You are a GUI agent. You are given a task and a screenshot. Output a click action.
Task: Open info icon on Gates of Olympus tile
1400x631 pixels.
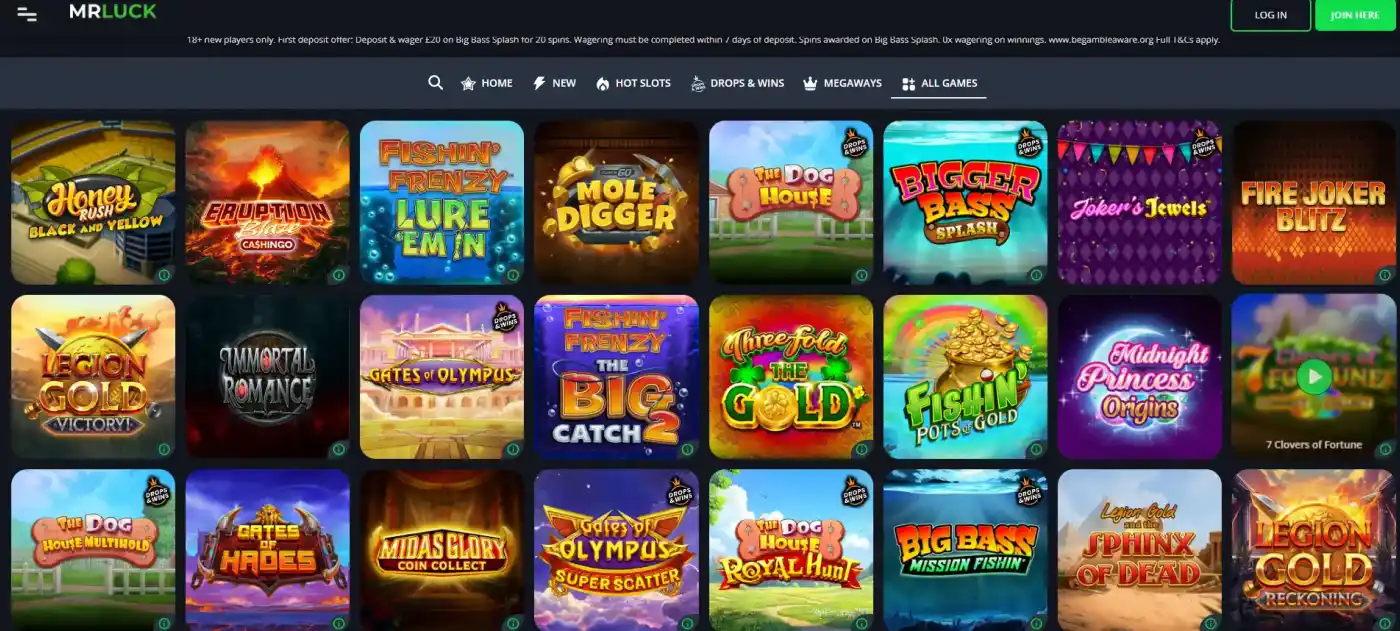[512, 449]
